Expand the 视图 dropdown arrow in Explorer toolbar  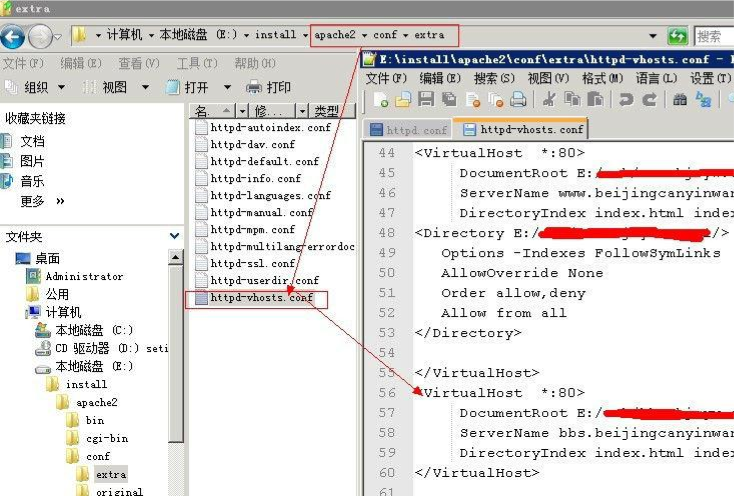146,87
